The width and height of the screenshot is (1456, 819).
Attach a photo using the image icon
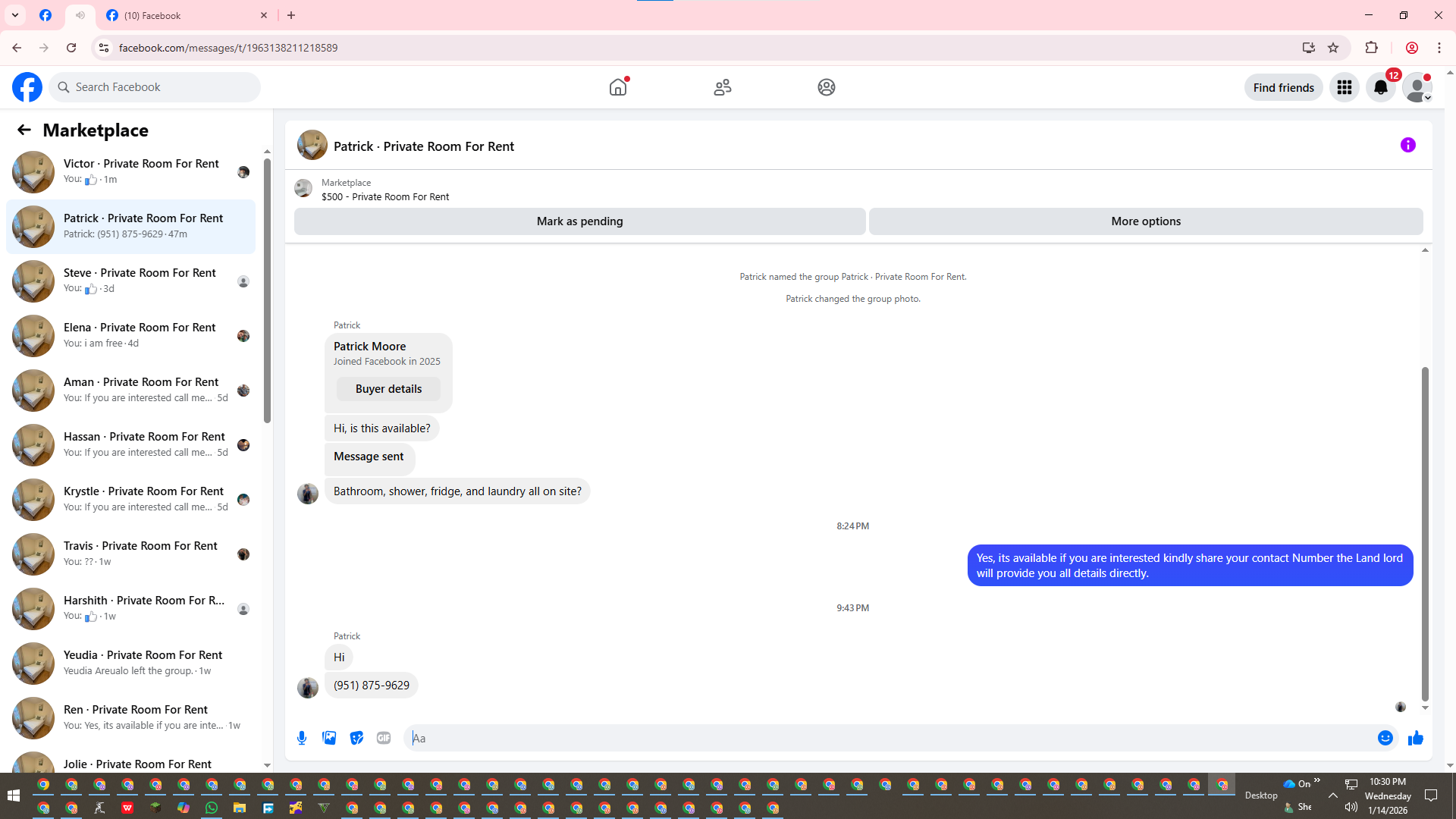(329, 738)
